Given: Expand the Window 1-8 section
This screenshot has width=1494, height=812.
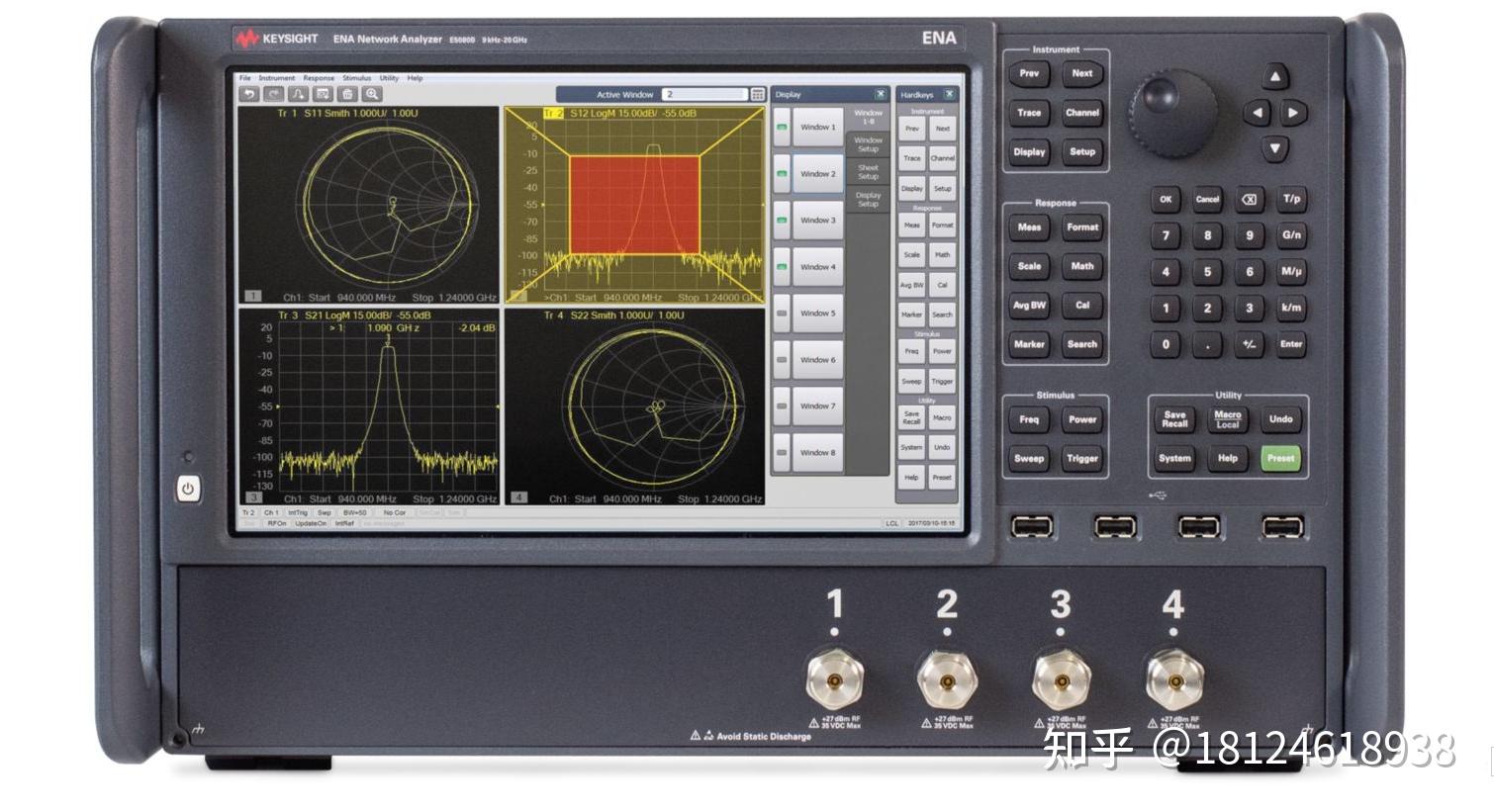Looking at the screenshot, I should pyautogui.click(x=868, y=116).
